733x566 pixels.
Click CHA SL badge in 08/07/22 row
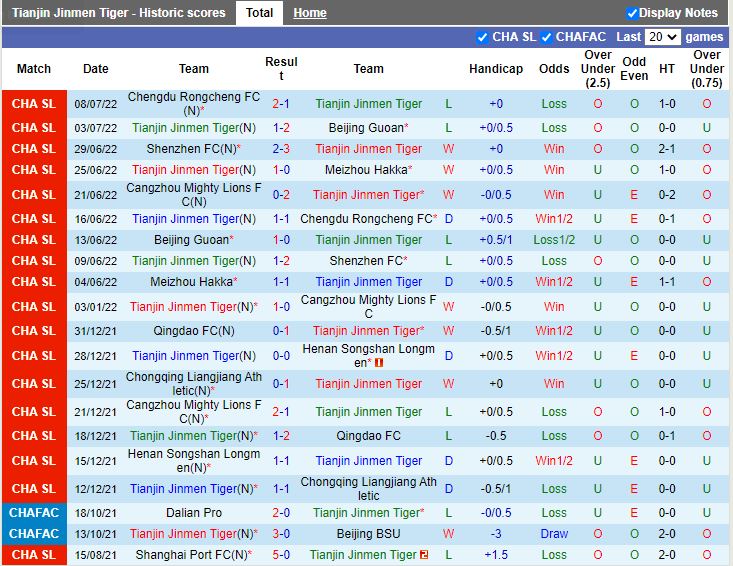[x=34, y=104]
